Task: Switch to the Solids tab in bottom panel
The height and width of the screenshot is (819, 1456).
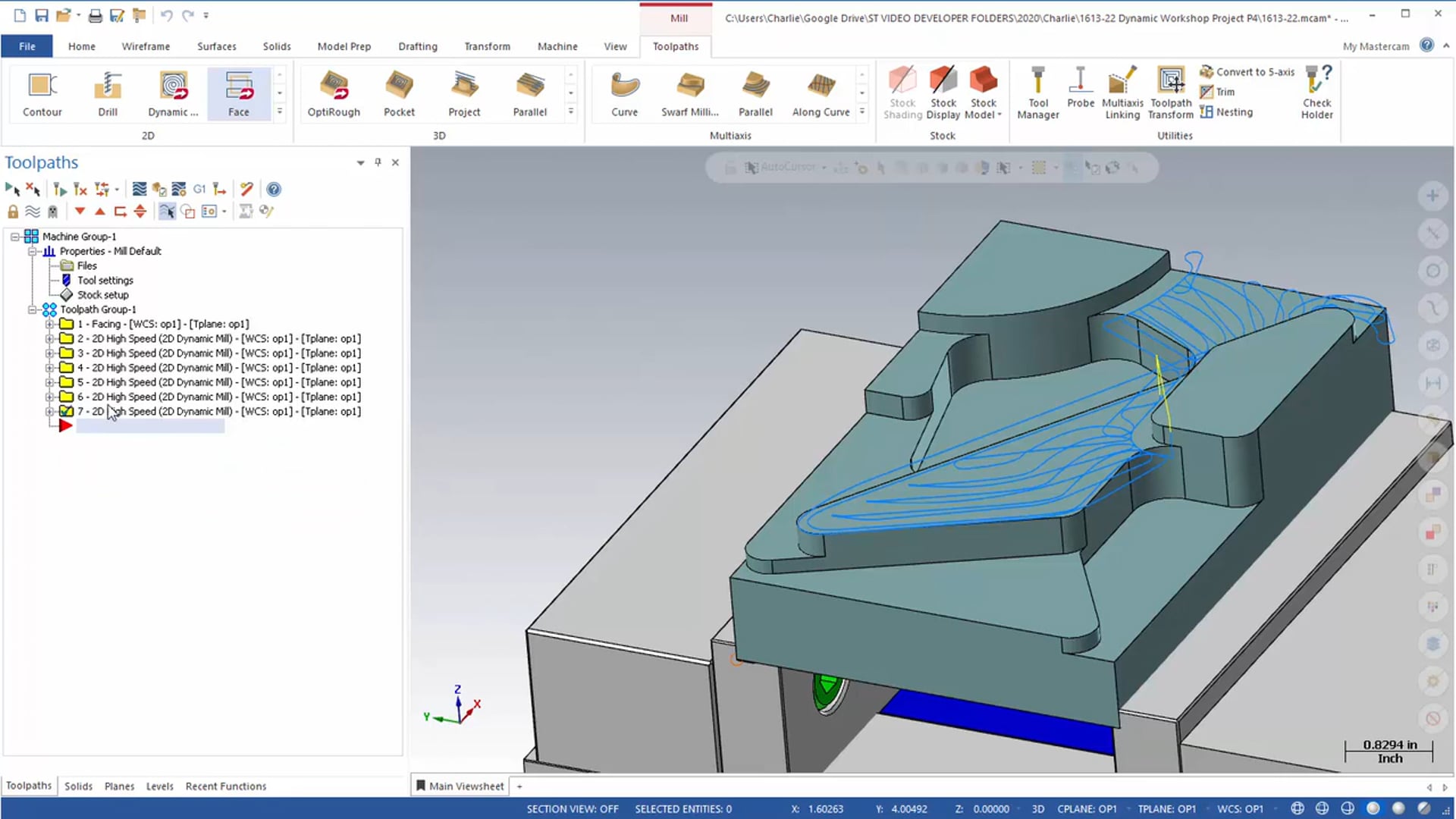Action: 77,785
